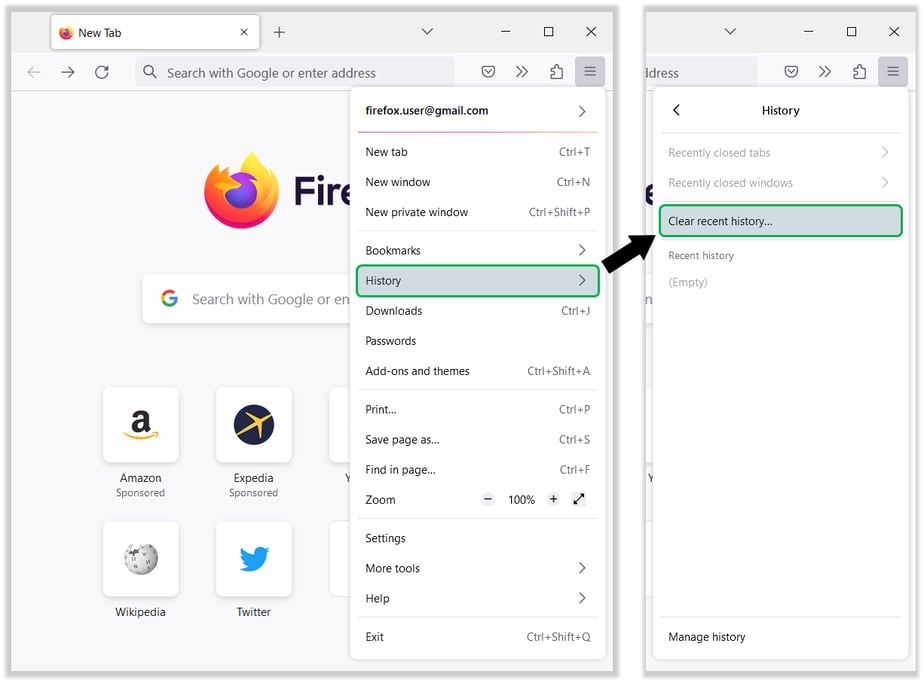Select History from the application menu
This screenshot has width=924, height=683.
click(477, 281)
